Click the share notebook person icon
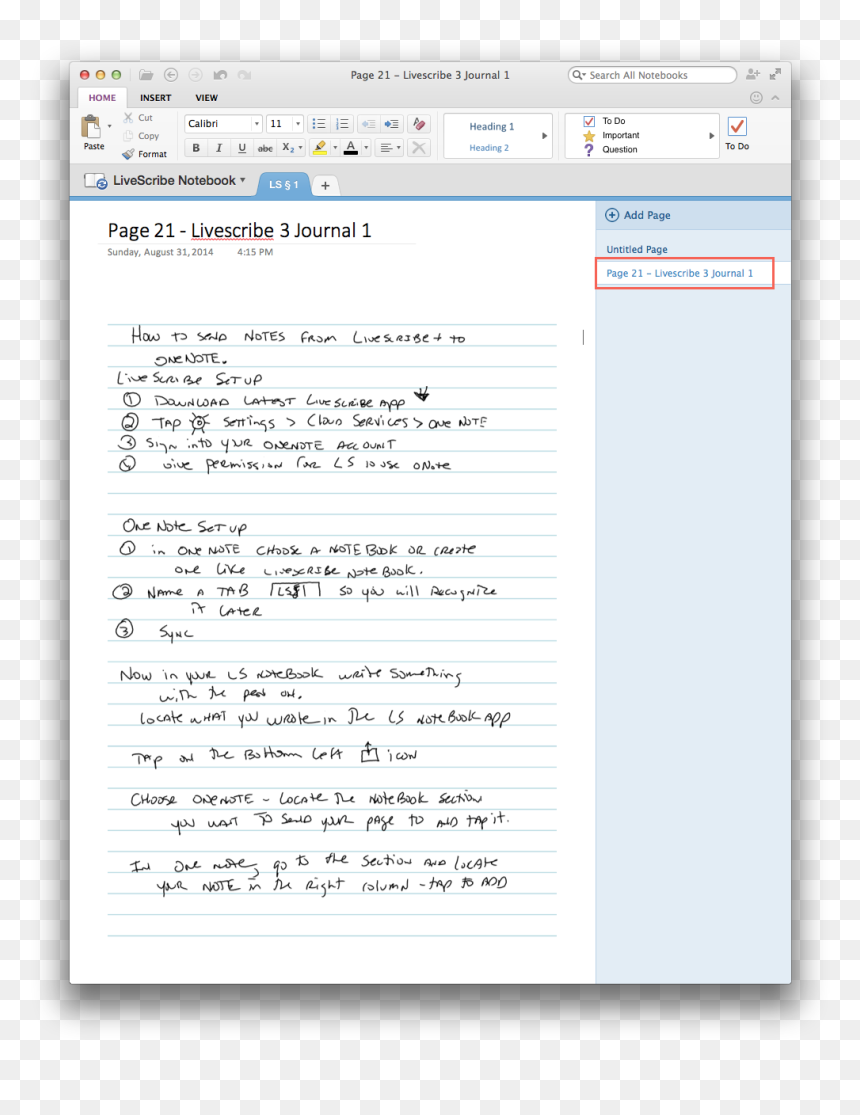 pos(753,74)
